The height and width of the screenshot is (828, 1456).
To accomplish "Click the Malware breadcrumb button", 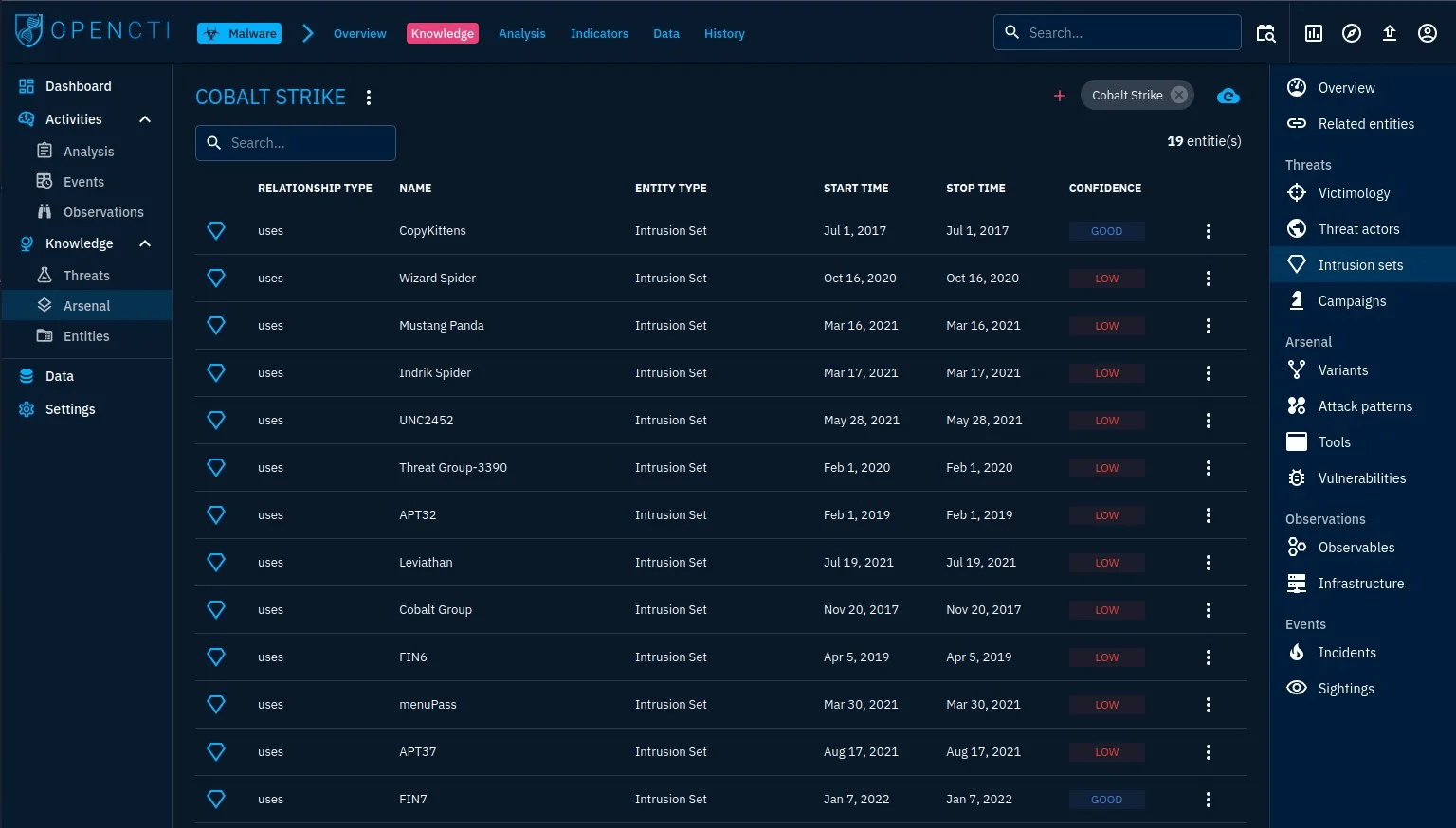I will click(240, 33).
